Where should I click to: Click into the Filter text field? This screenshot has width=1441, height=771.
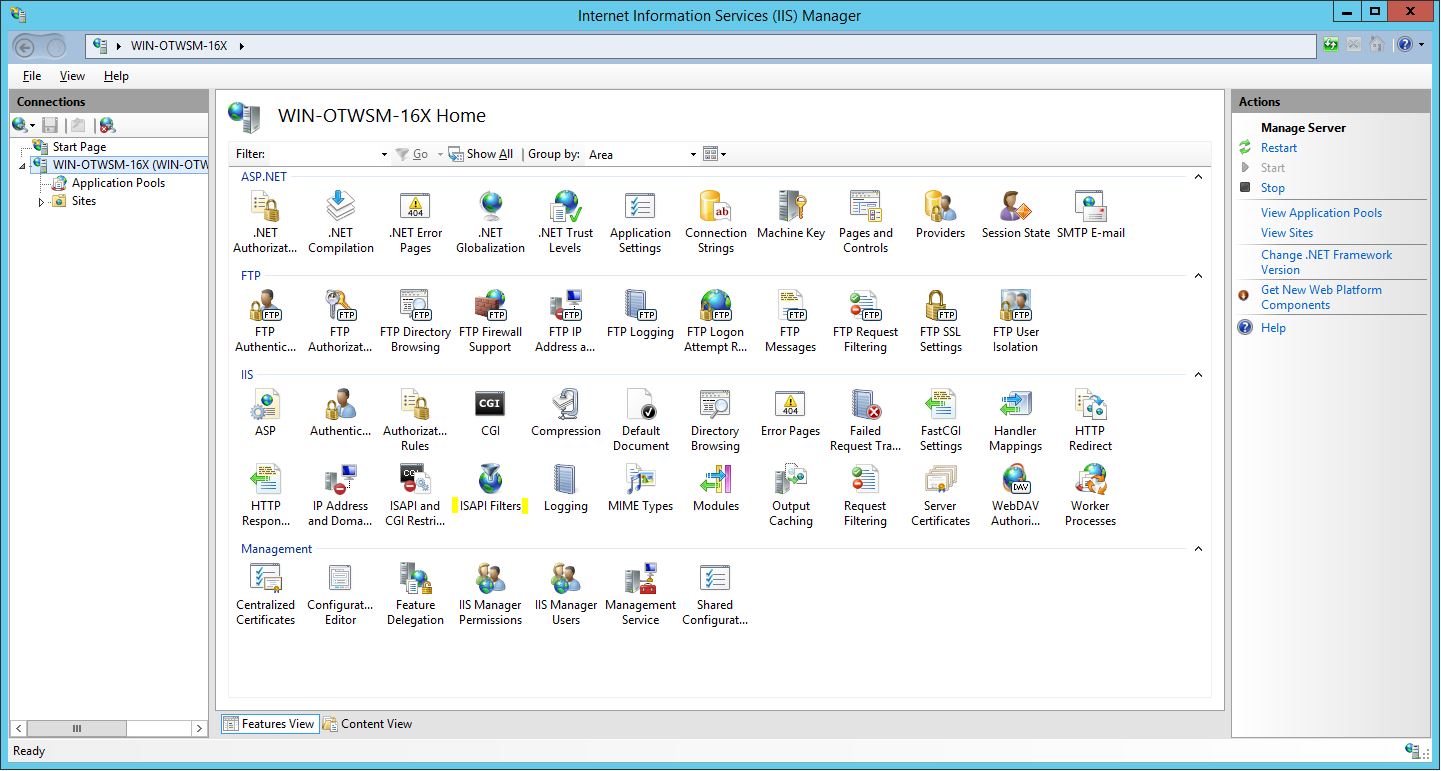click(324, 154)
